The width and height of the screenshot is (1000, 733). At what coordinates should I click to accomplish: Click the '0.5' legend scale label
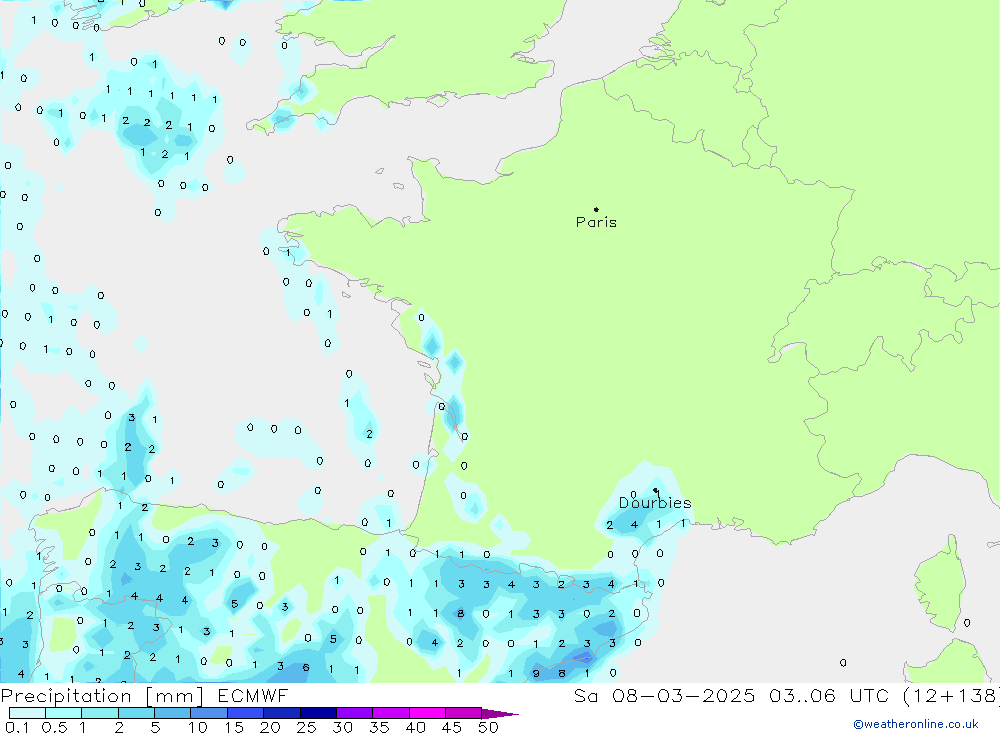point(54,727)
